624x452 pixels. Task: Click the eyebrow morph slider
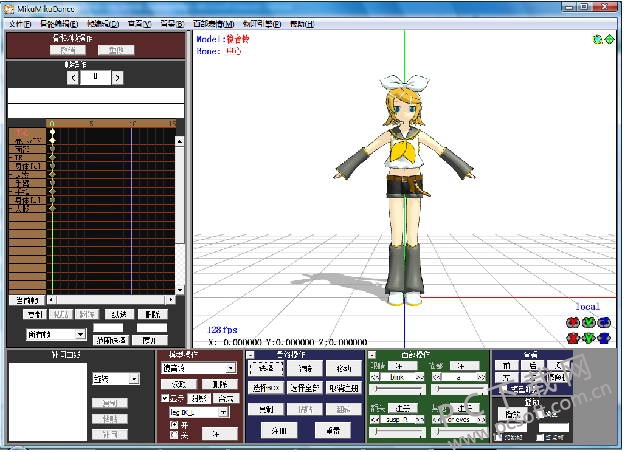(398, 431)
